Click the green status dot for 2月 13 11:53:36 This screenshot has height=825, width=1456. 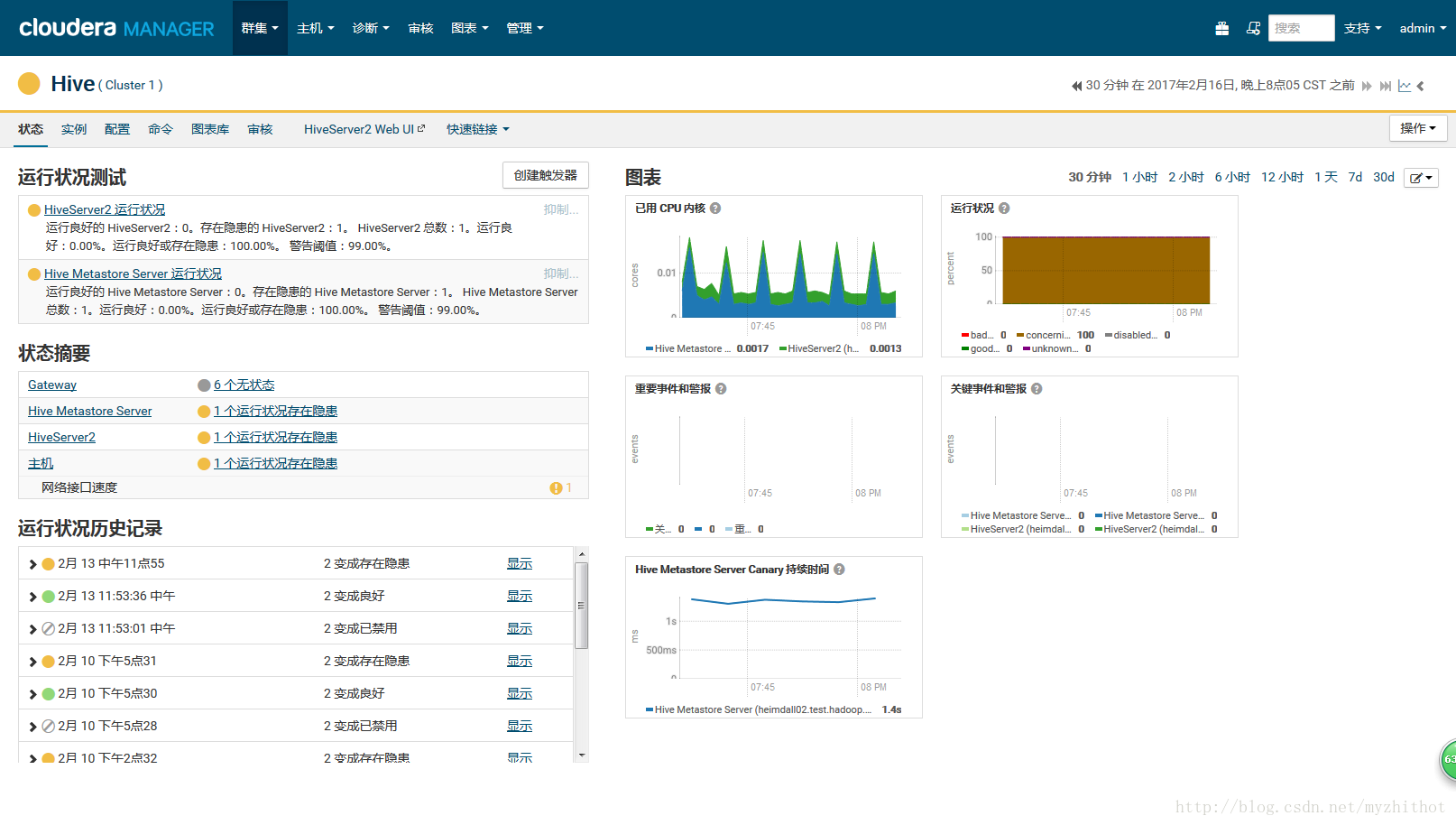(x=49, y=597)
